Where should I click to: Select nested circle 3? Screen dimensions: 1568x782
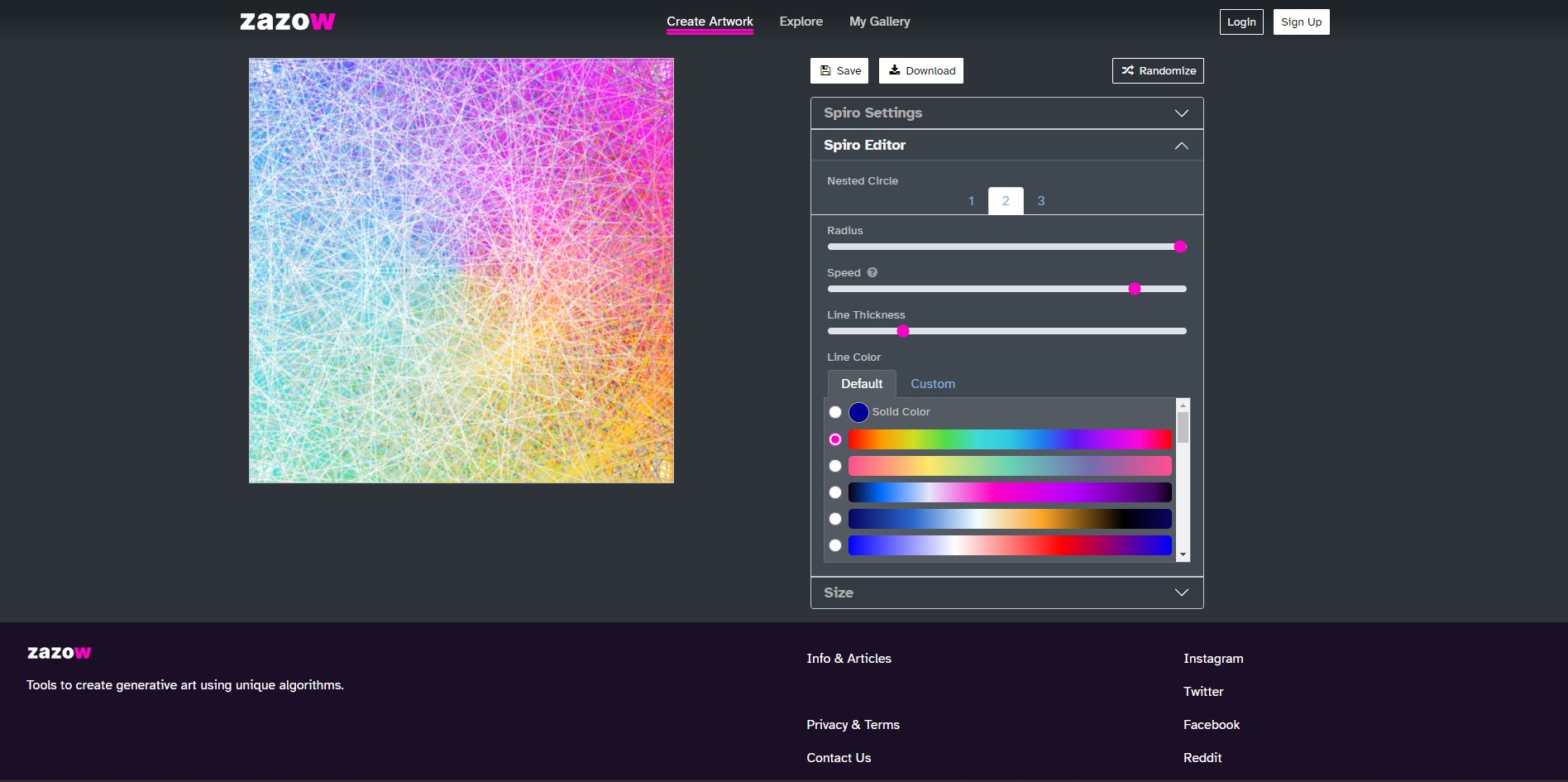tap(1040, 201)
